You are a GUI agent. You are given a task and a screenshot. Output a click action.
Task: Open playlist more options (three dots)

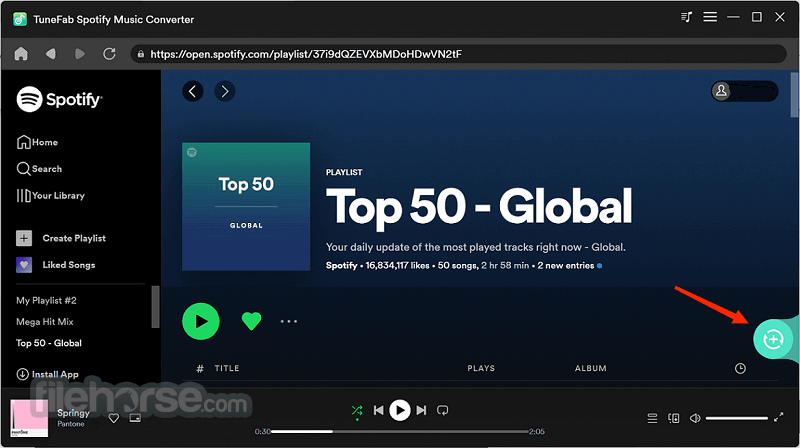coord(289,321)
